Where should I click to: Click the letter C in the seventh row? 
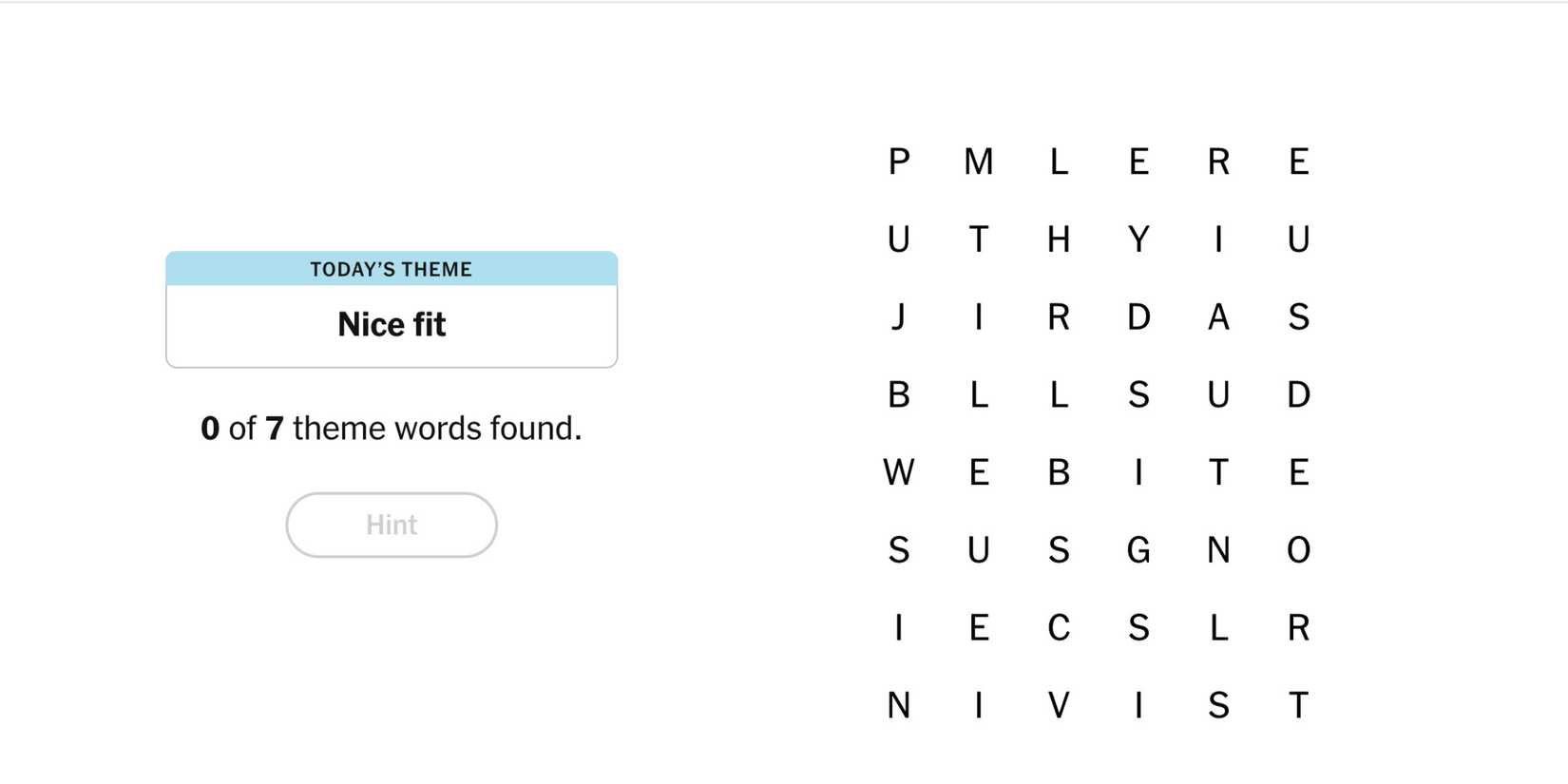[x=1058, y=627]
